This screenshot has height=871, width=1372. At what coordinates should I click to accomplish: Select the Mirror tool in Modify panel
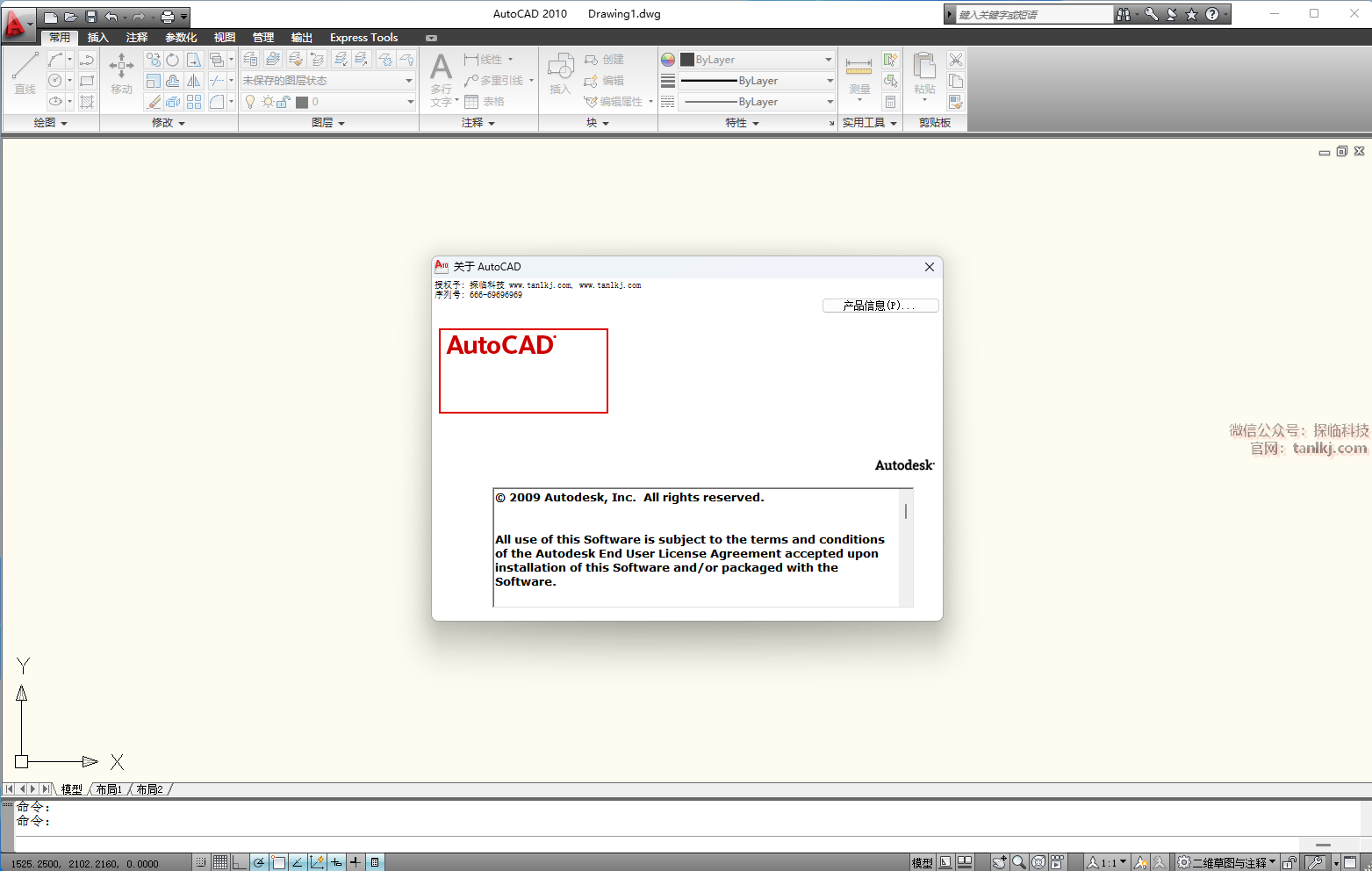(x=194, y=81)
